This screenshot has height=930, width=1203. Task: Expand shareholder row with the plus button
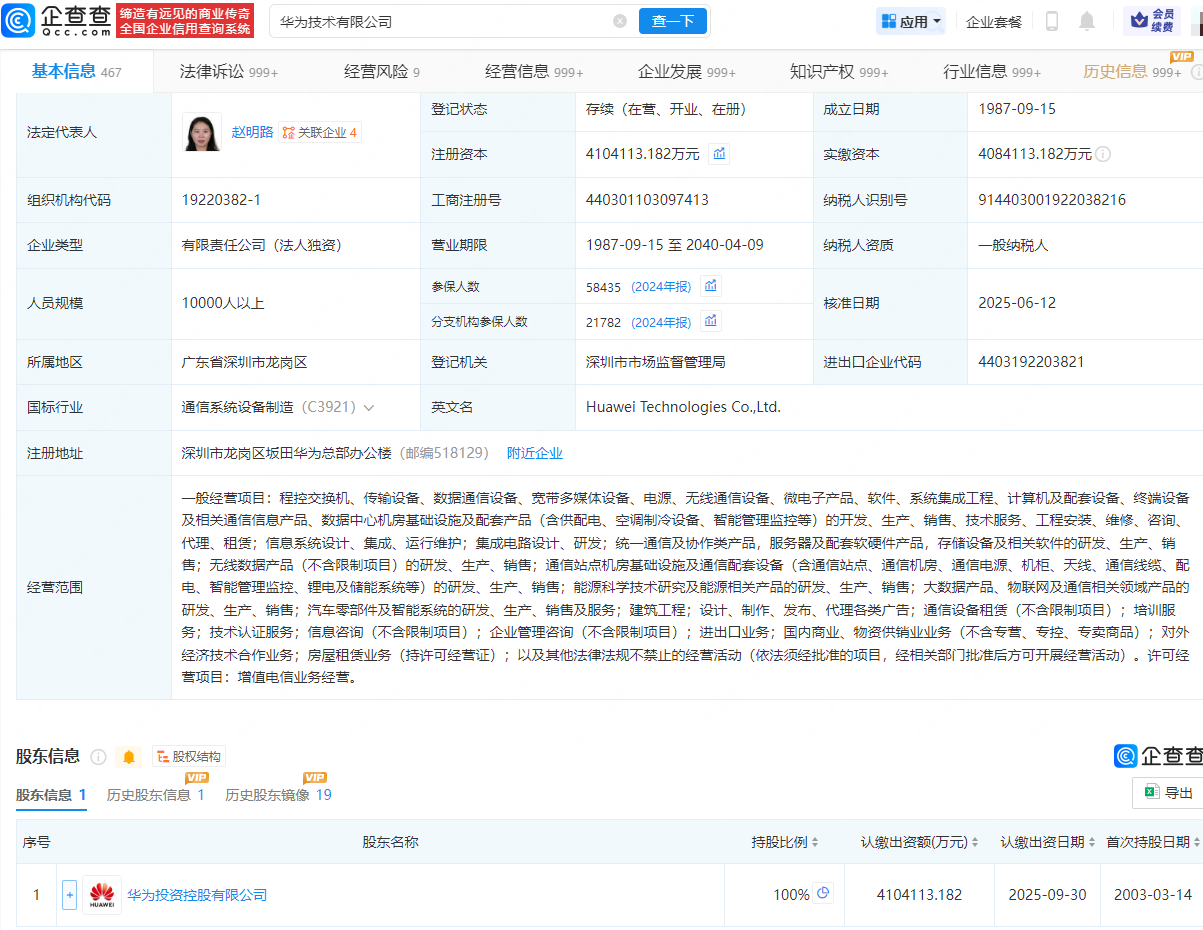coord(69,895)
